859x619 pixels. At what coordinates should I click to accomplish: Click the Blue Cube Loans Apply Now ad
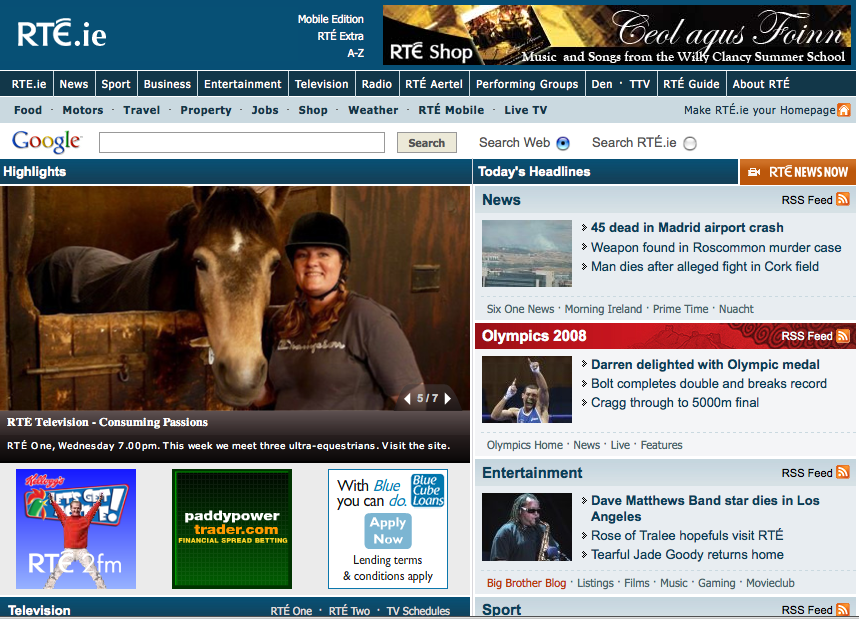388,529
